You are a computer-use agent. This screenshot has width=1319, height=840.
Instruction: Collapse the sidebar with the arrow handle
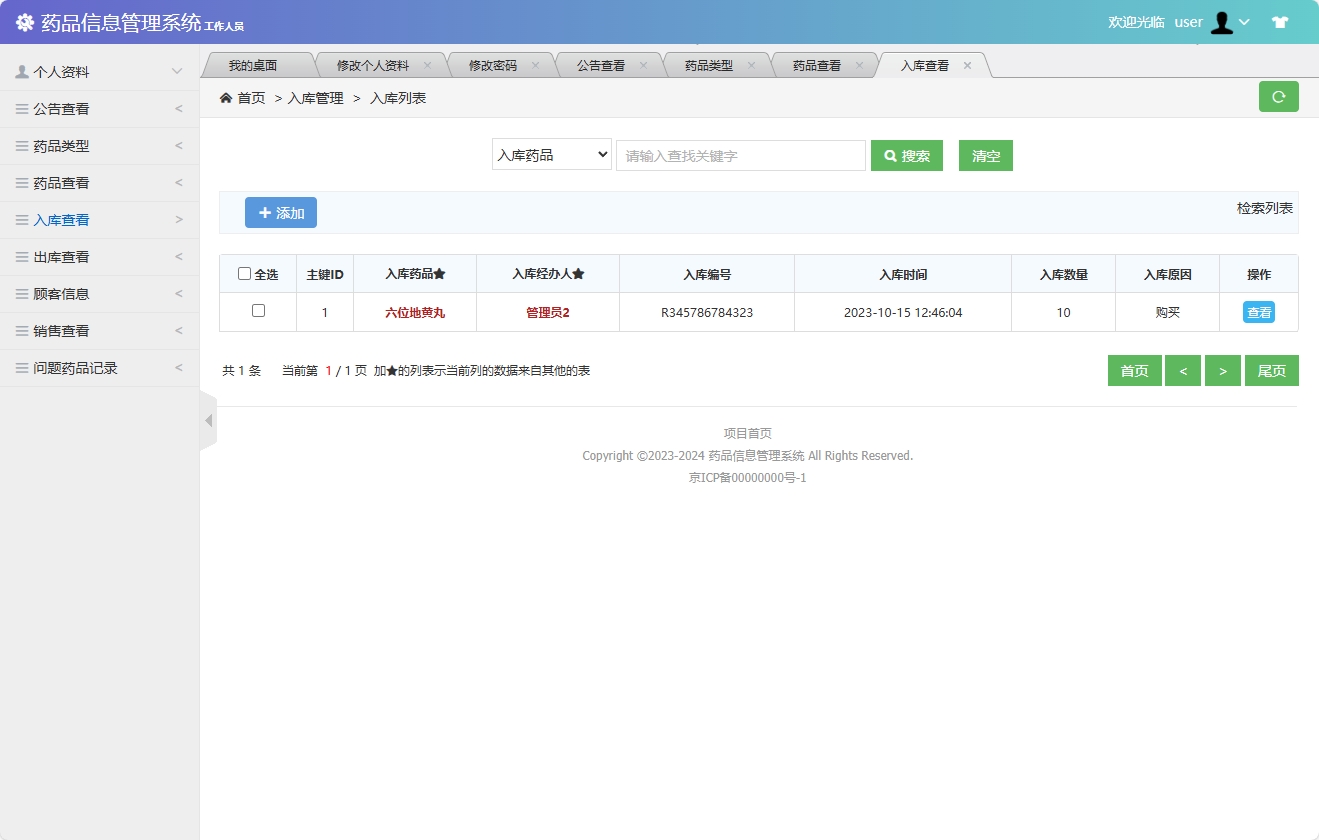208,420
